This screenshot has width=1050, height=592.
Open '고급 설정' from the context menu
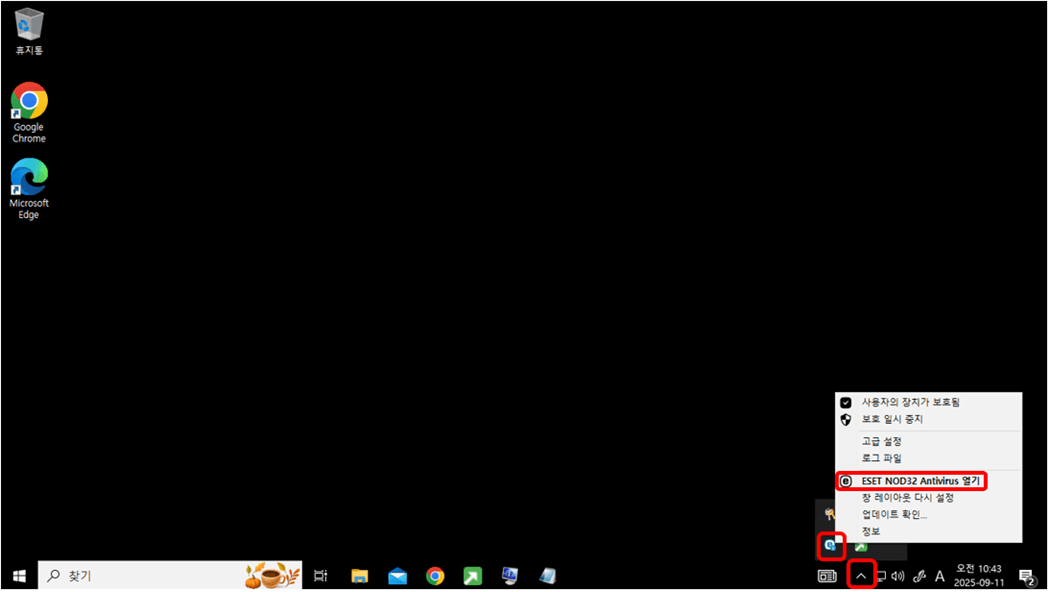coord(882,441)
